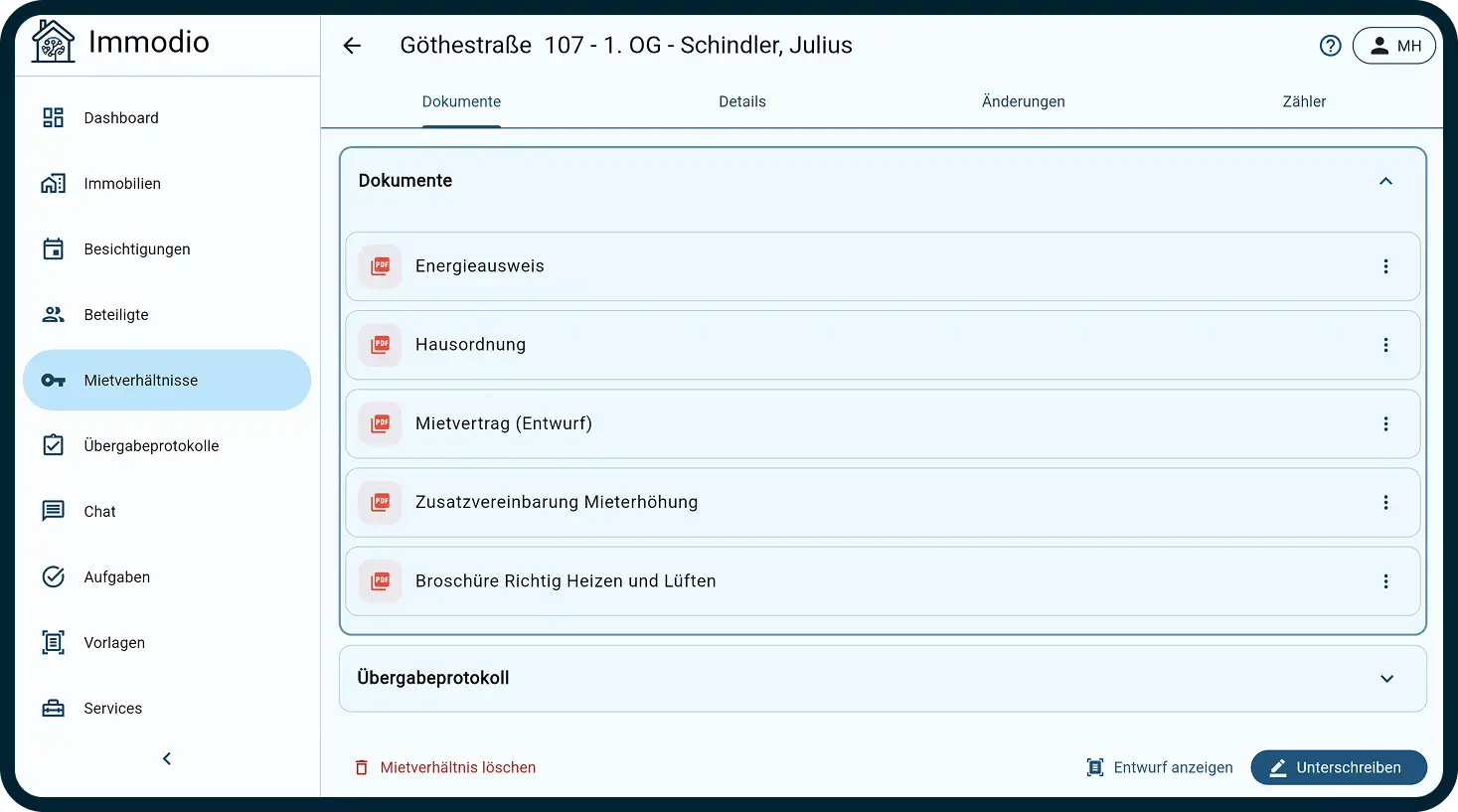Screen dimensions: 1458x812
Task: Click the Immobilien building icon
Action: [53, 184]
